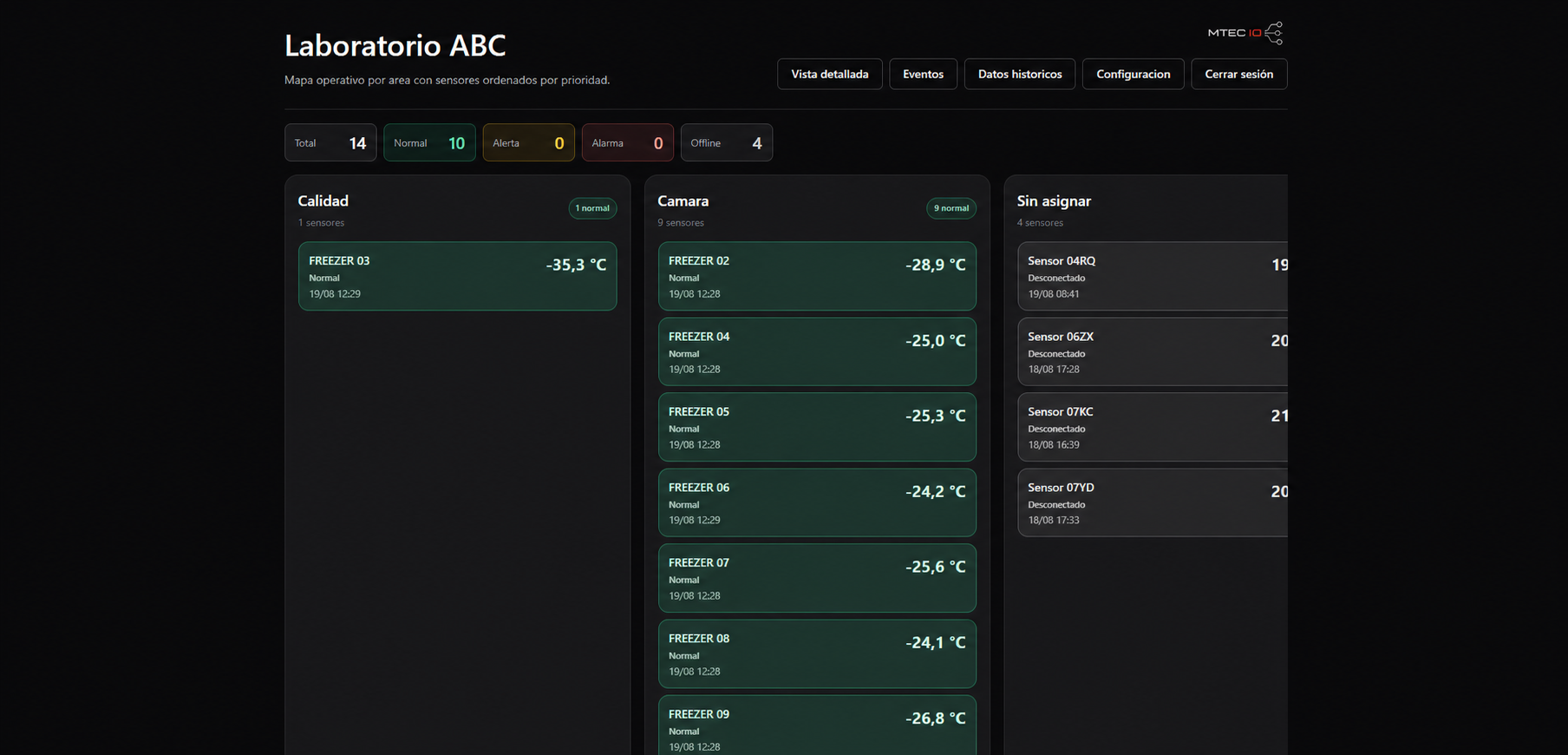Open the Configuracion page
The width and height of the screenshot is (1568, 755).
tap(1134, 74)
